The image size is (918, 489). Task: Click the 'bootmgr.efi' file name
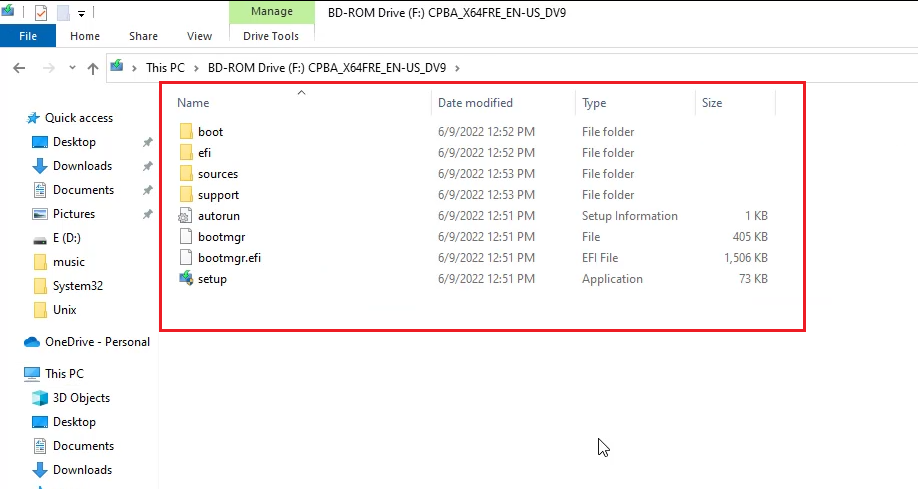click(230, 258)
